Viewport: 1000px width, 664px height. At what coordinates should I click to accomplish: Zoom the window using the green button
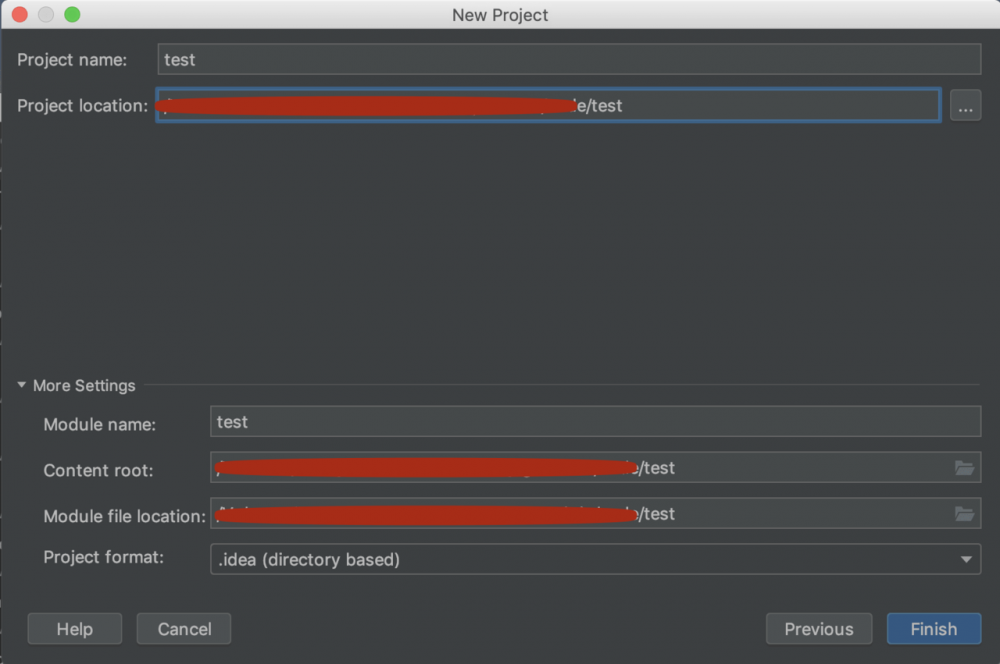[x=71, y=15]
